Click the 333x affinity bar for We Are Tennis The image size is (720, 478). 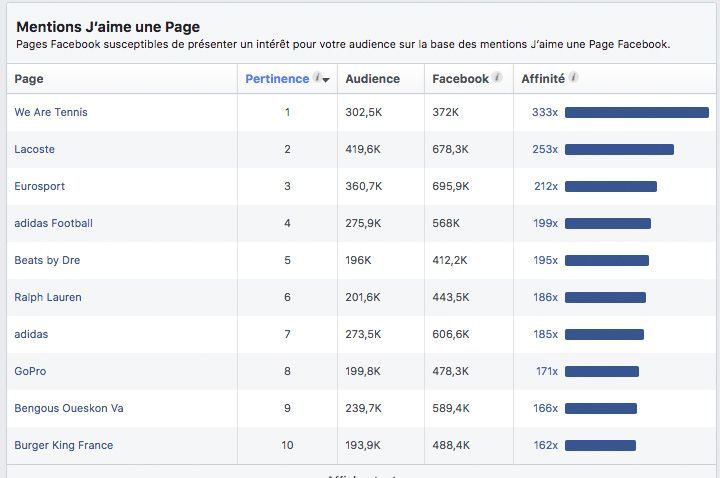(x=636, y=112)
